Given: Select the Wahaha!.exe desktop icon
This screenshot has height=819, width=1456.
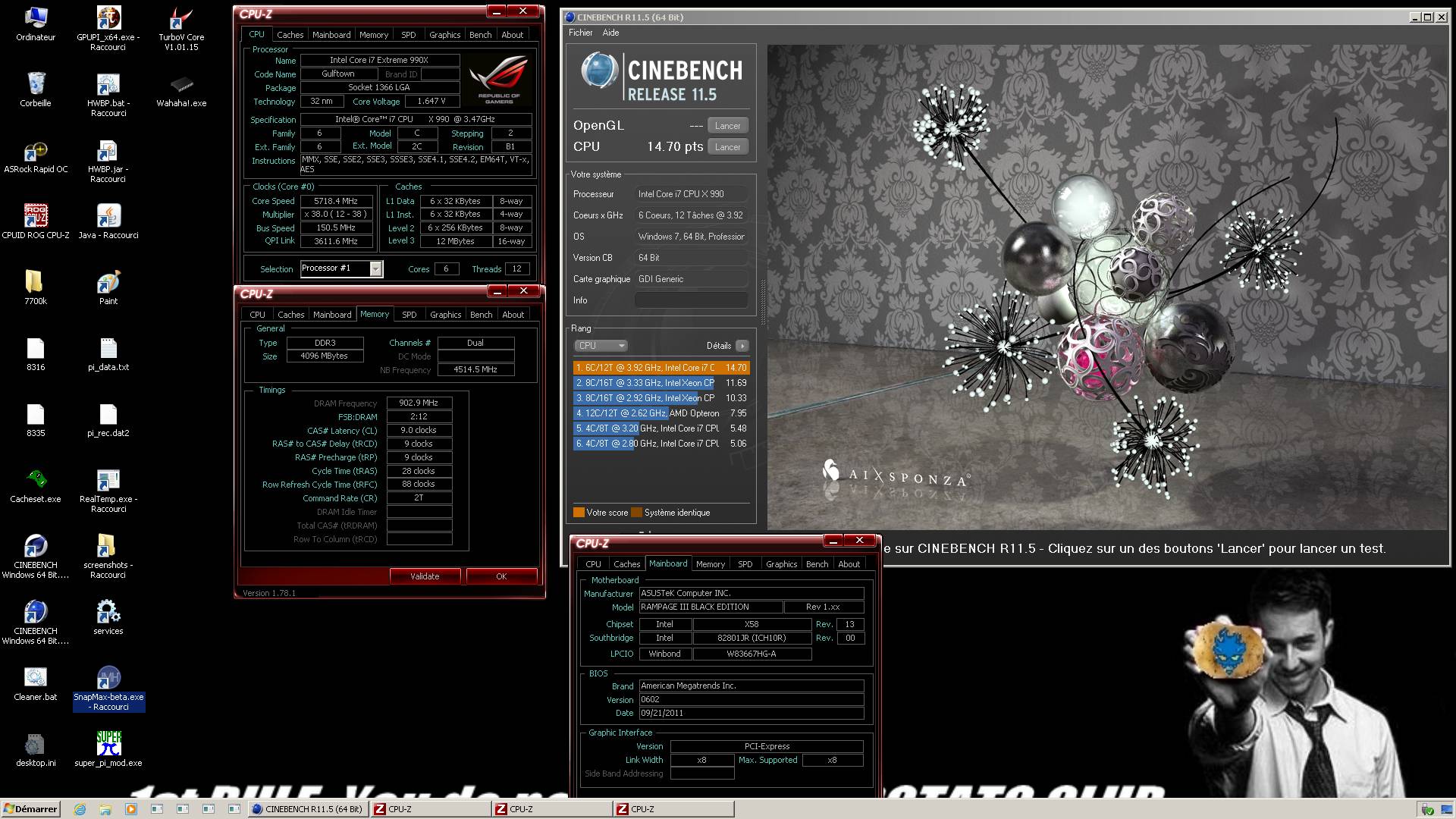Looking at the screenshot, I should click(181, 89).
